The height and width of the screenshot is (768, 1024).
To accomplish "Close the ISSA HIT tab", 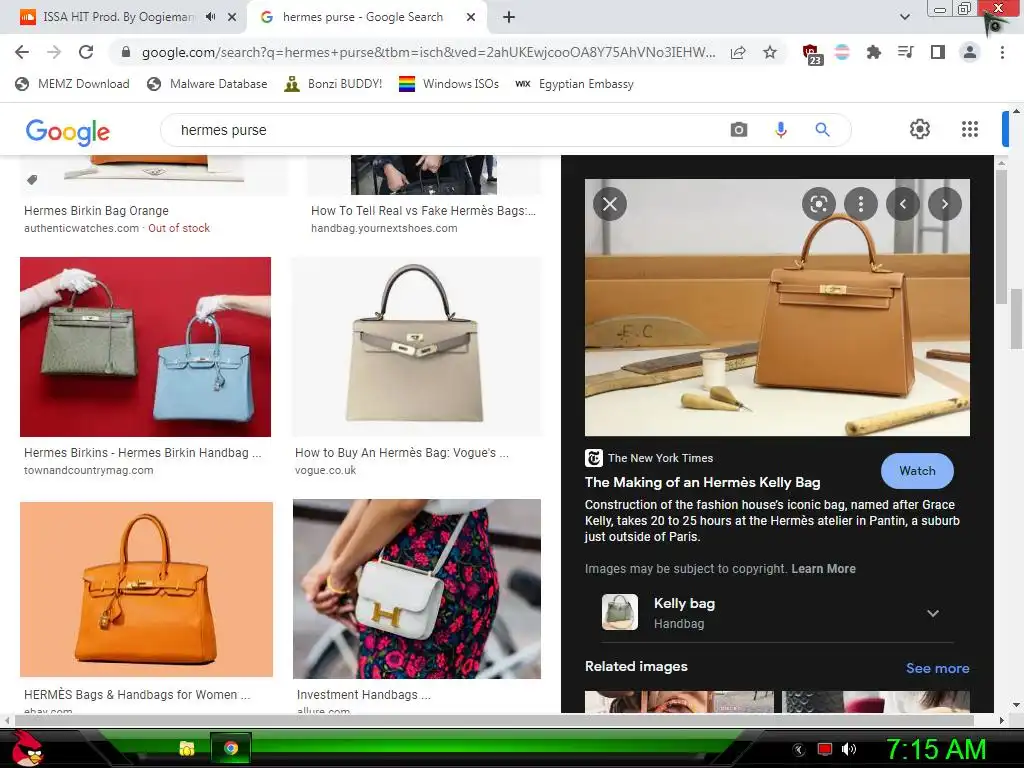I will (232, 17).
